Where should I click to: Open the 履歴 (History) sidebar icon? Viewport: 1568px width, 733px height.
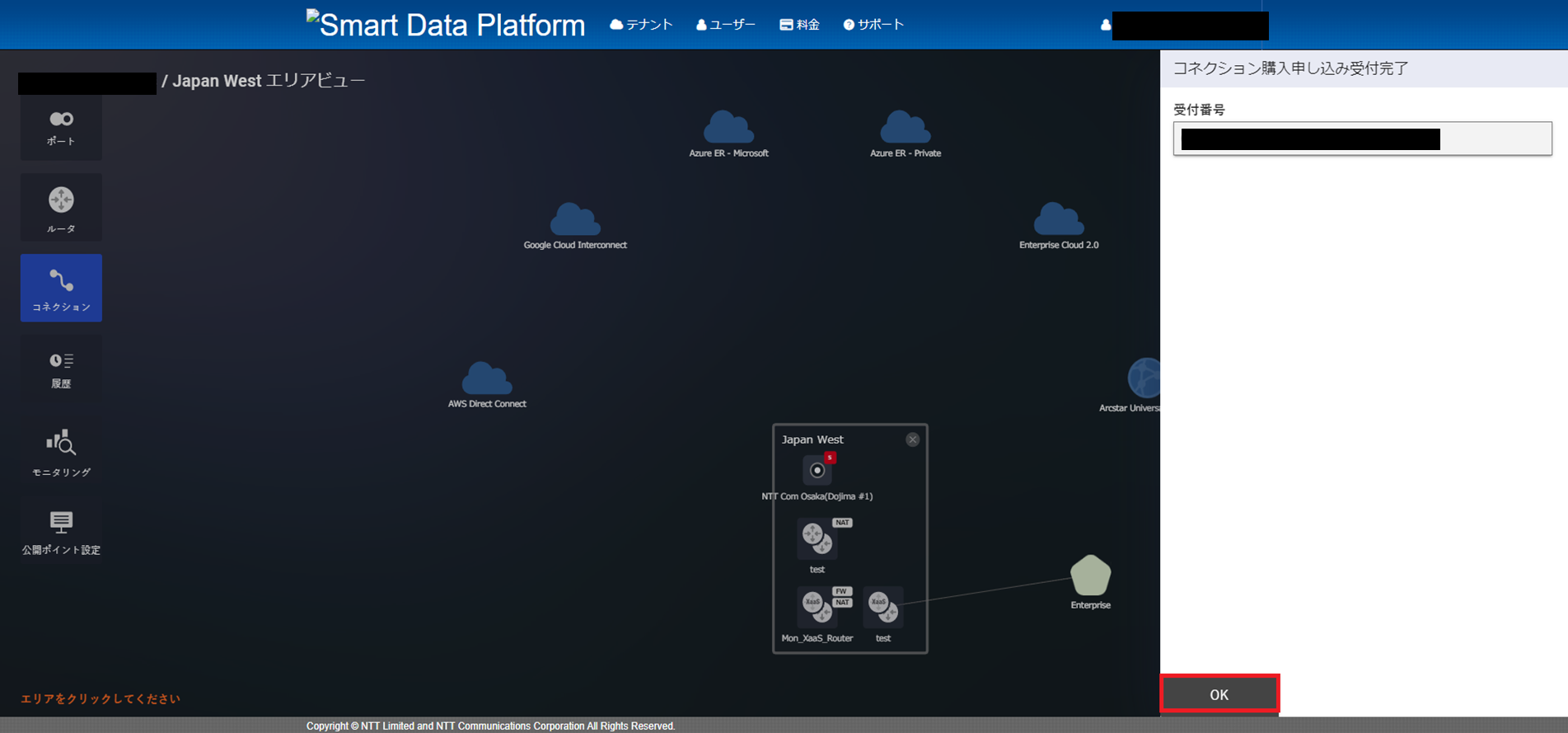click(61, 369)
